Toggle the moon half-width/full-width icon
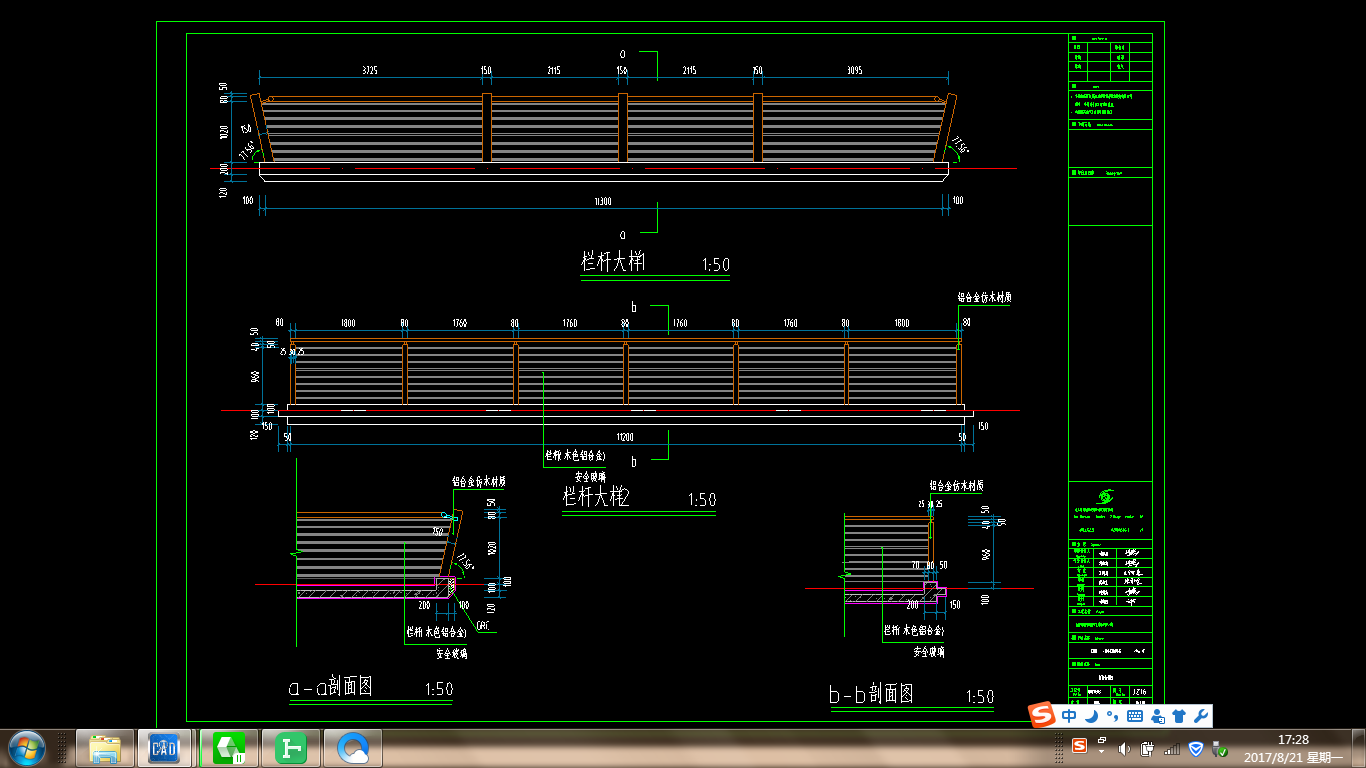Screen dimensions: 1366x768 click(1092, 716)
